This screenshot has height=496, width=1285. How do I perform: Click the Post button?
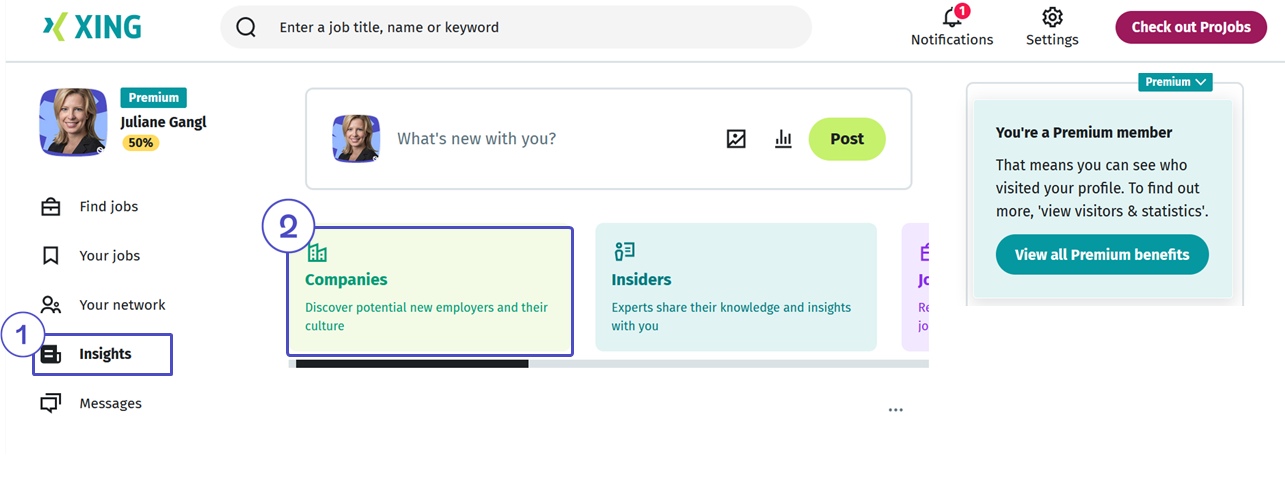click(847, 139)
